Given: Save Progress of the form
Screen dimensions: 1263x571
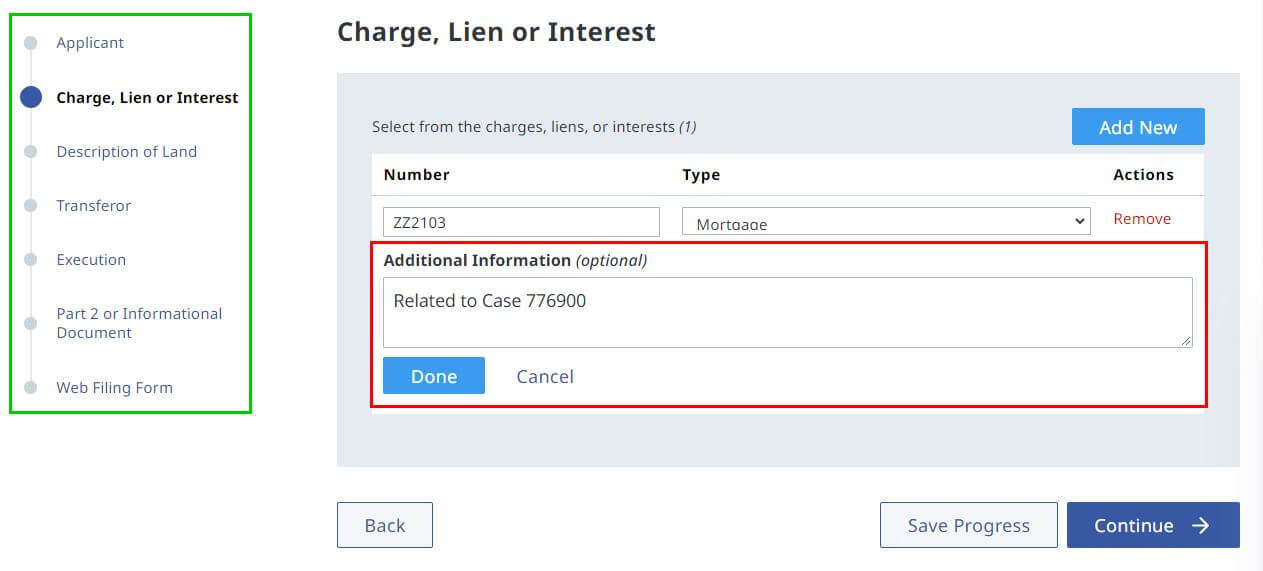Looking at the screenshot, I should pos(968,525).
